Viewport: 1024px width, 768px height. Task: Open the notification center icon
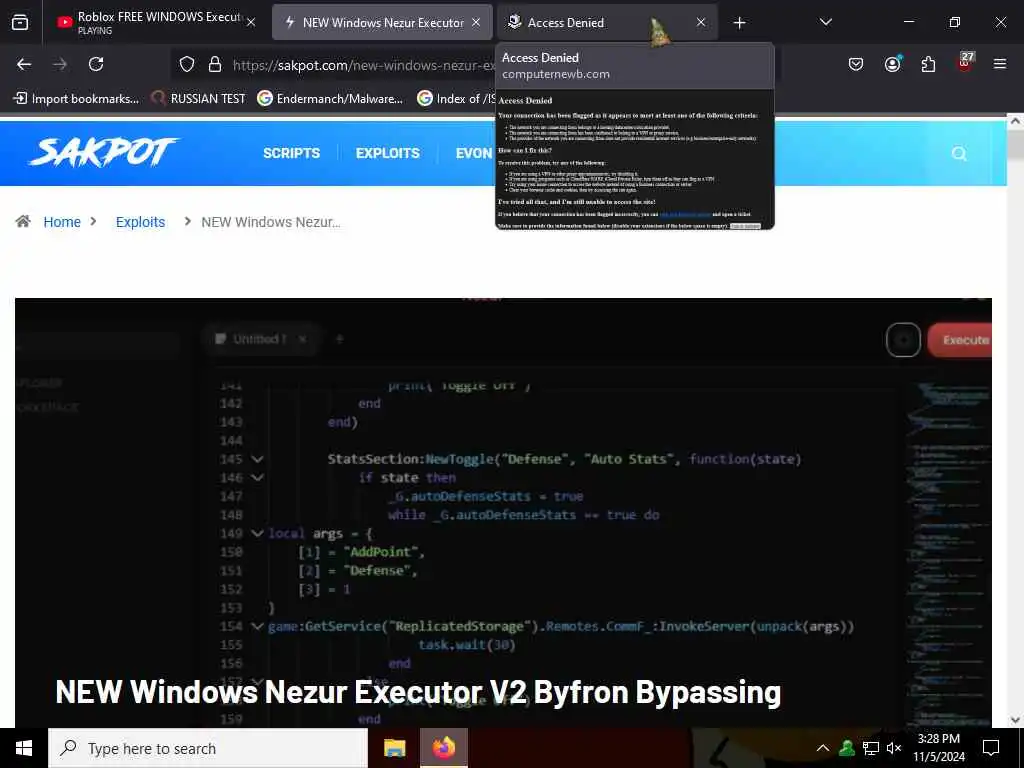tap(991, 748)
